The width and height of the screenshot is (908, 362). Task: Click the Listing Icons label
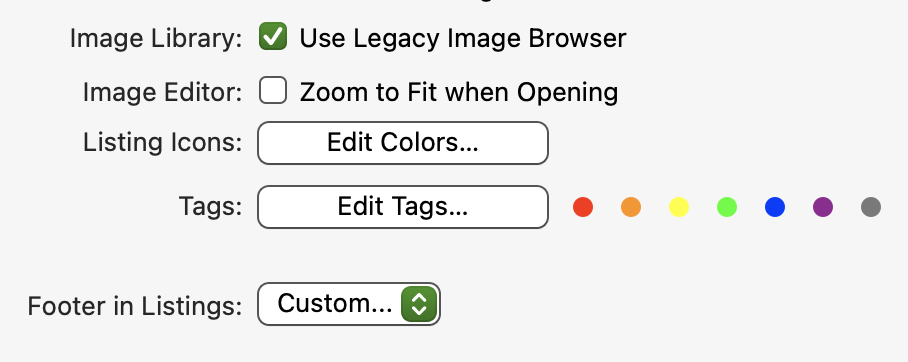click(162, 143)
